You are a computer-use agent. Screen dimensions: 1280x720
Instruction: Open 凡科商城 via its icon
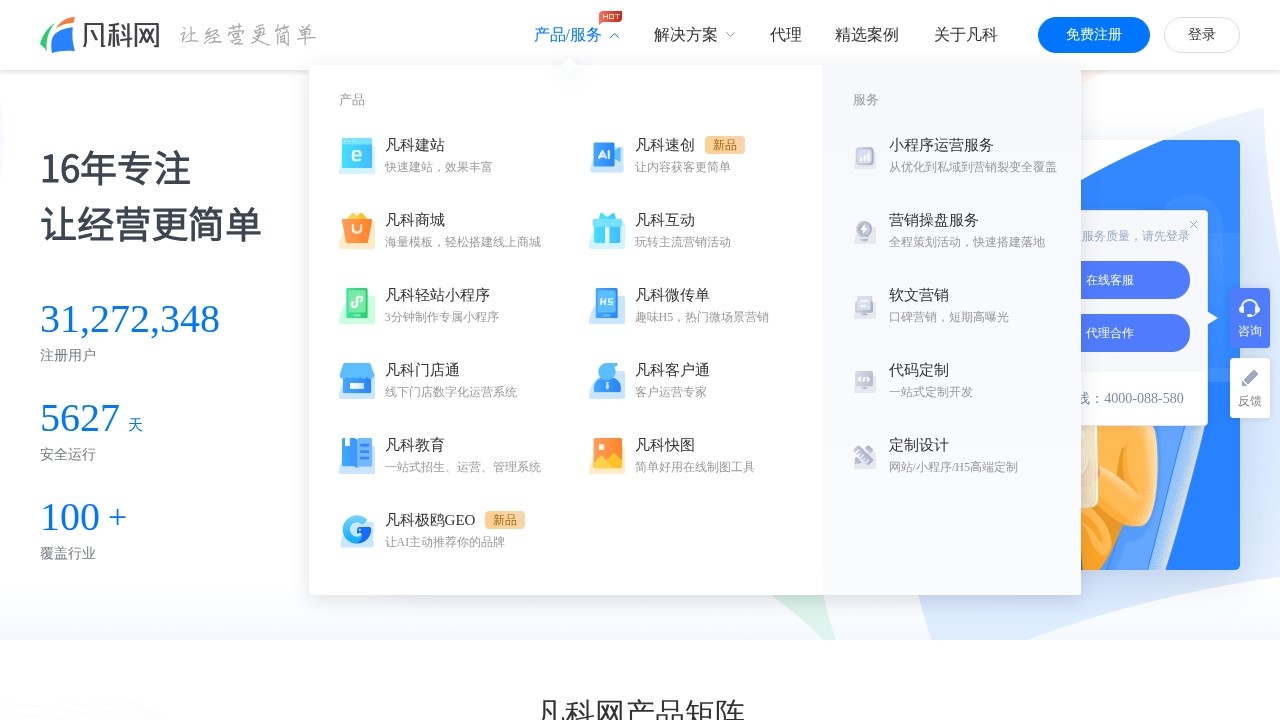(x=357, y=230)
